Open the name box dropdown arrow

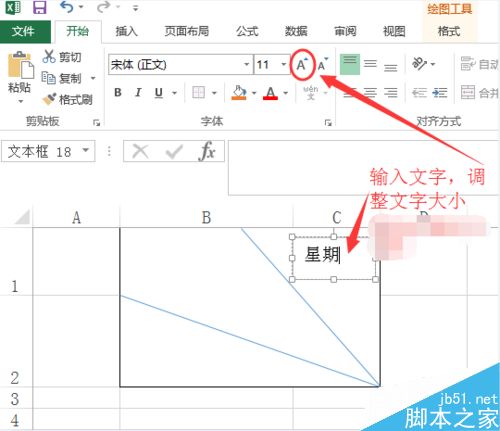click(x=86, y=151)
